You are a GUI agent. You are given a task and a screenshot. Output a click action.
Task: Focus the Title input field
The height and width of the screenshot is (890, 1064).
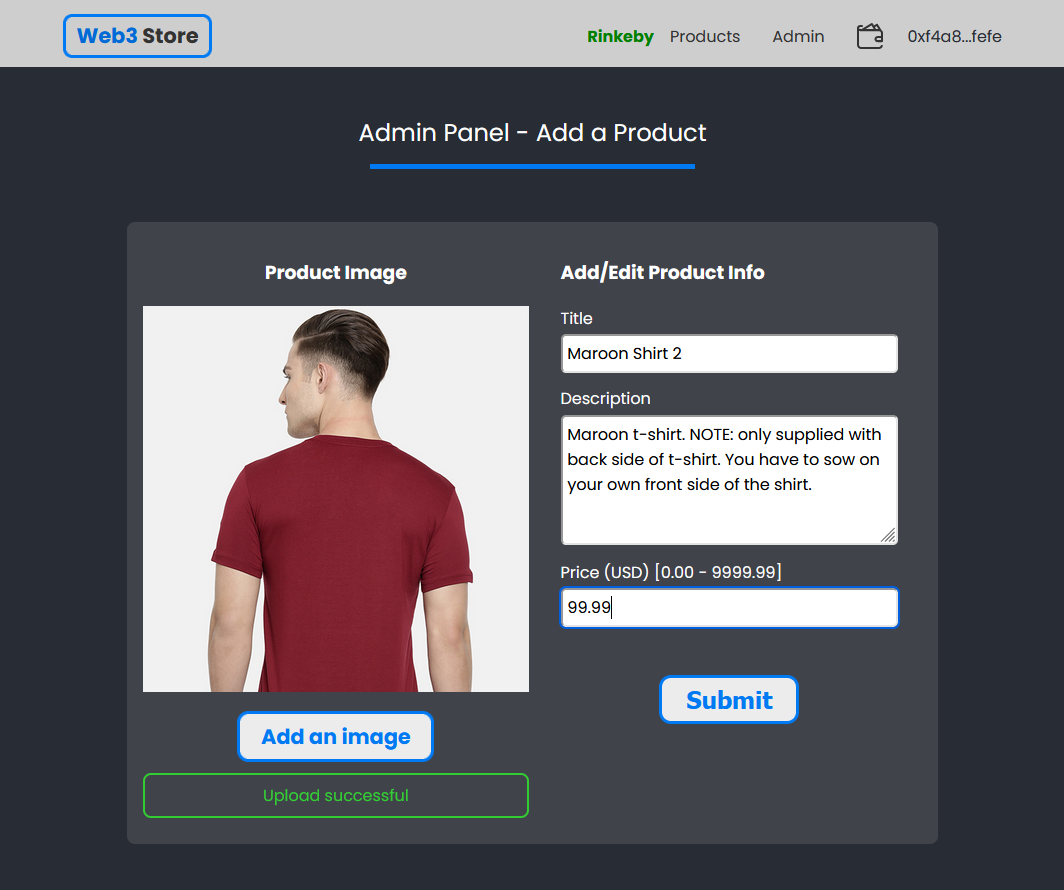pyautogui.click(x=729, y=354)
